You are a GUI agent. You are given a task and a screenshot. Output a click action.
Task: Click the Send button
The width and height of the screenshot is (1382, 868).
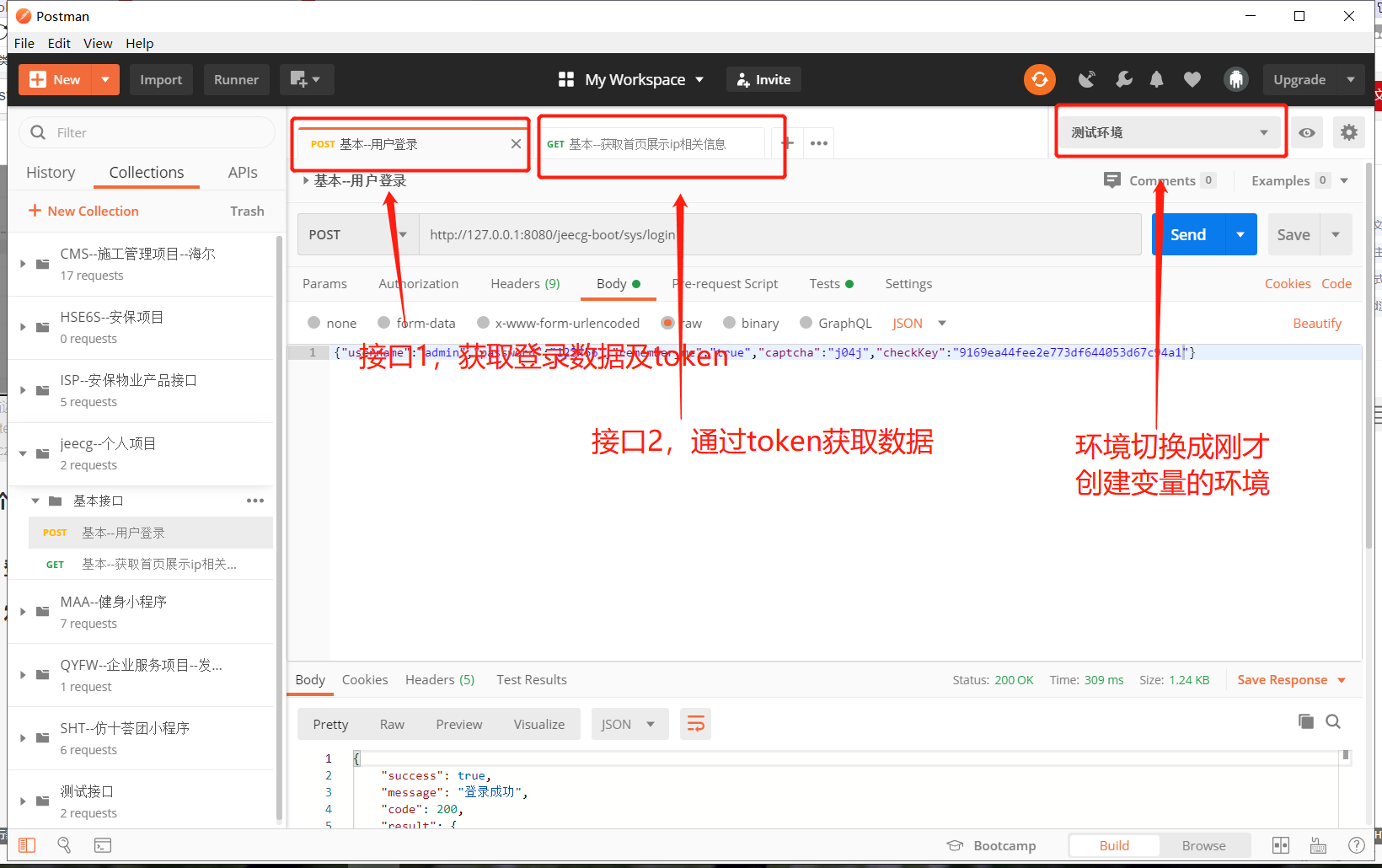1187,234
